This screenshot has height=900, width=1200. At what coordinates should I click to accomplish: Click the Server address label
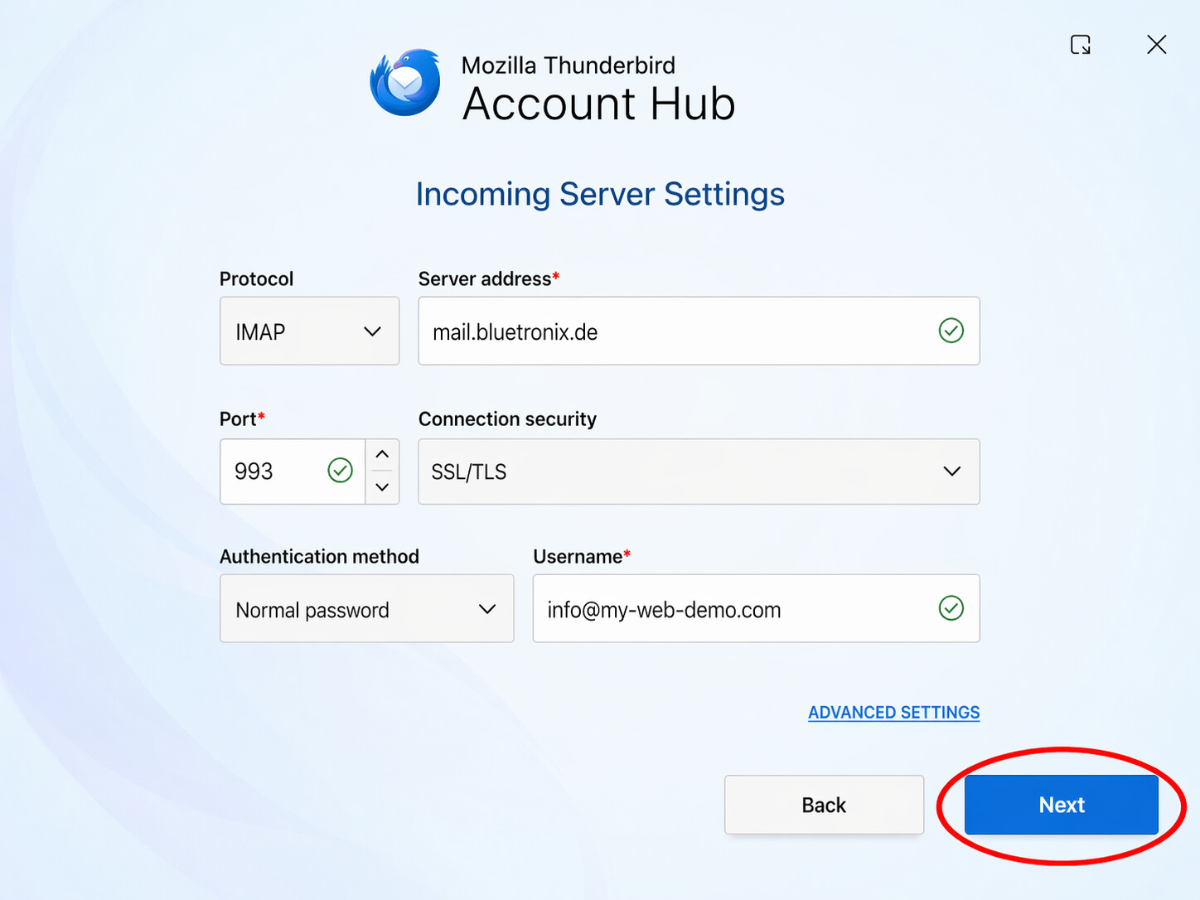pos(488,279)
